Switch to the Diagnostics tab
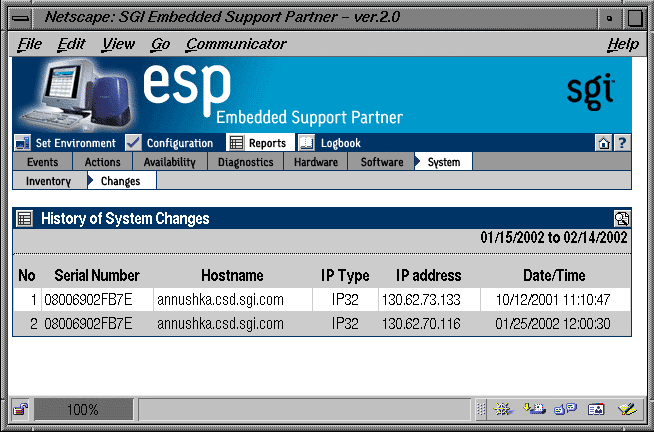Viewport: 654px width, 432px height. click(246, 162)
